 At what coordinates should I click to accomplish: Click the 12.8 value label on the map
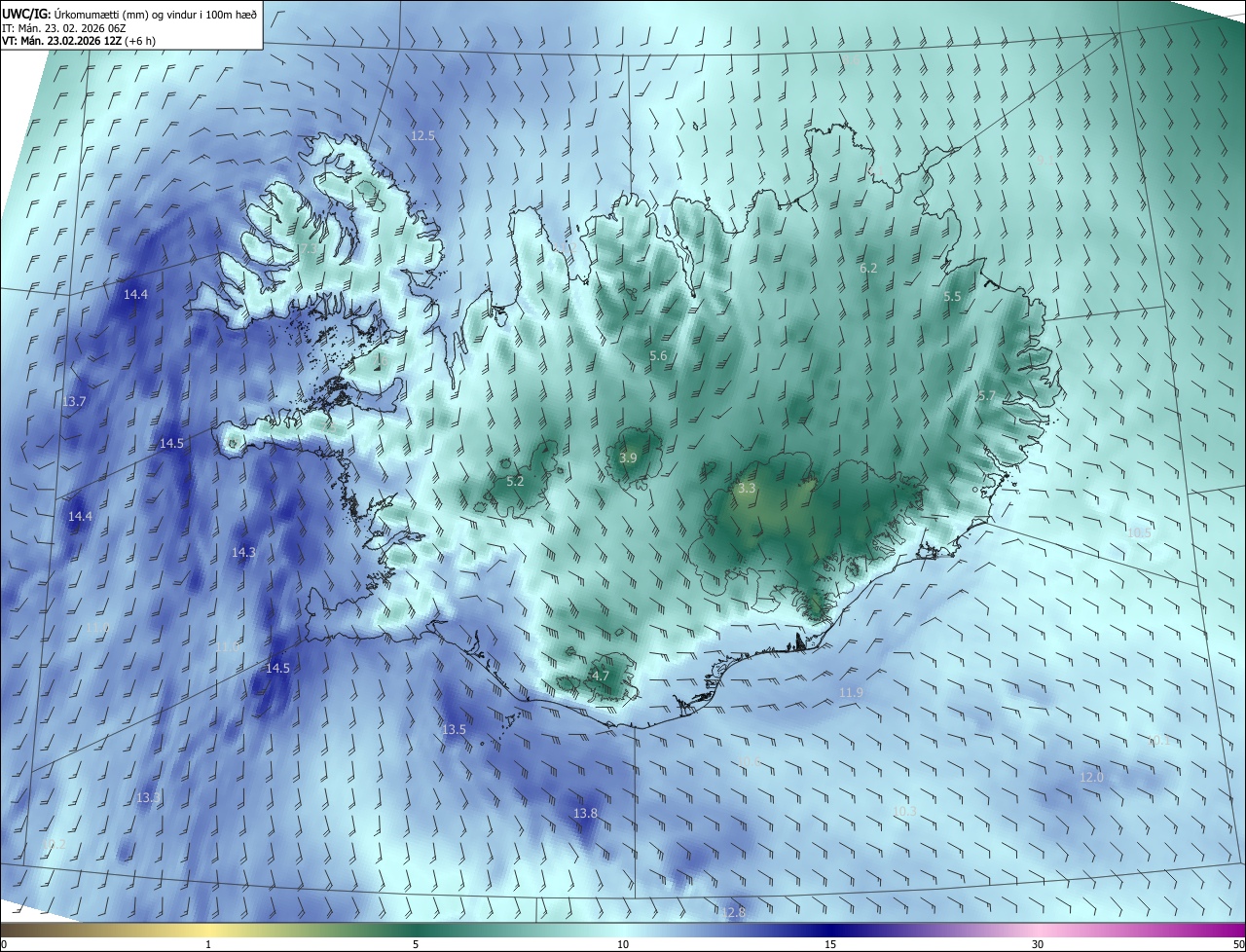(732, 912)
